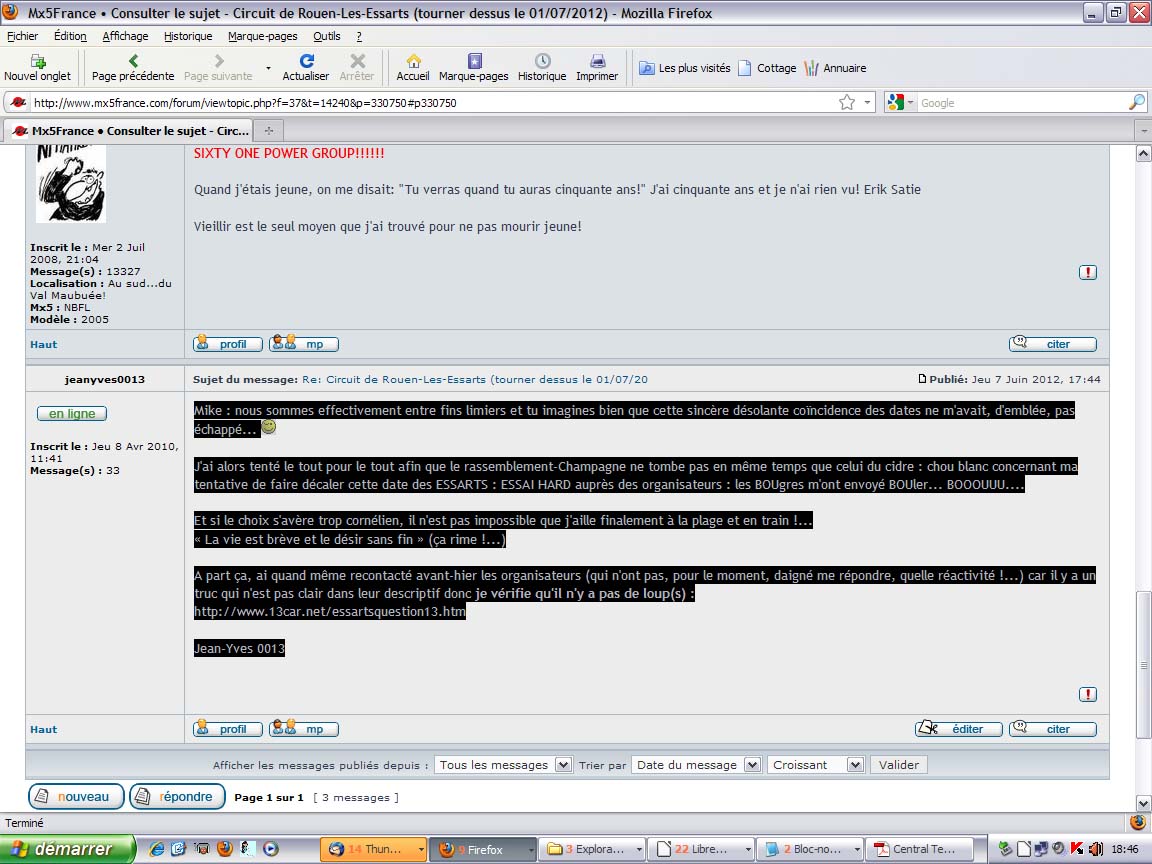Image resolution: width=1152 pixels, height=864 pixels.
Task: Open the Cottage bookmark
Action: click(767, 68)
